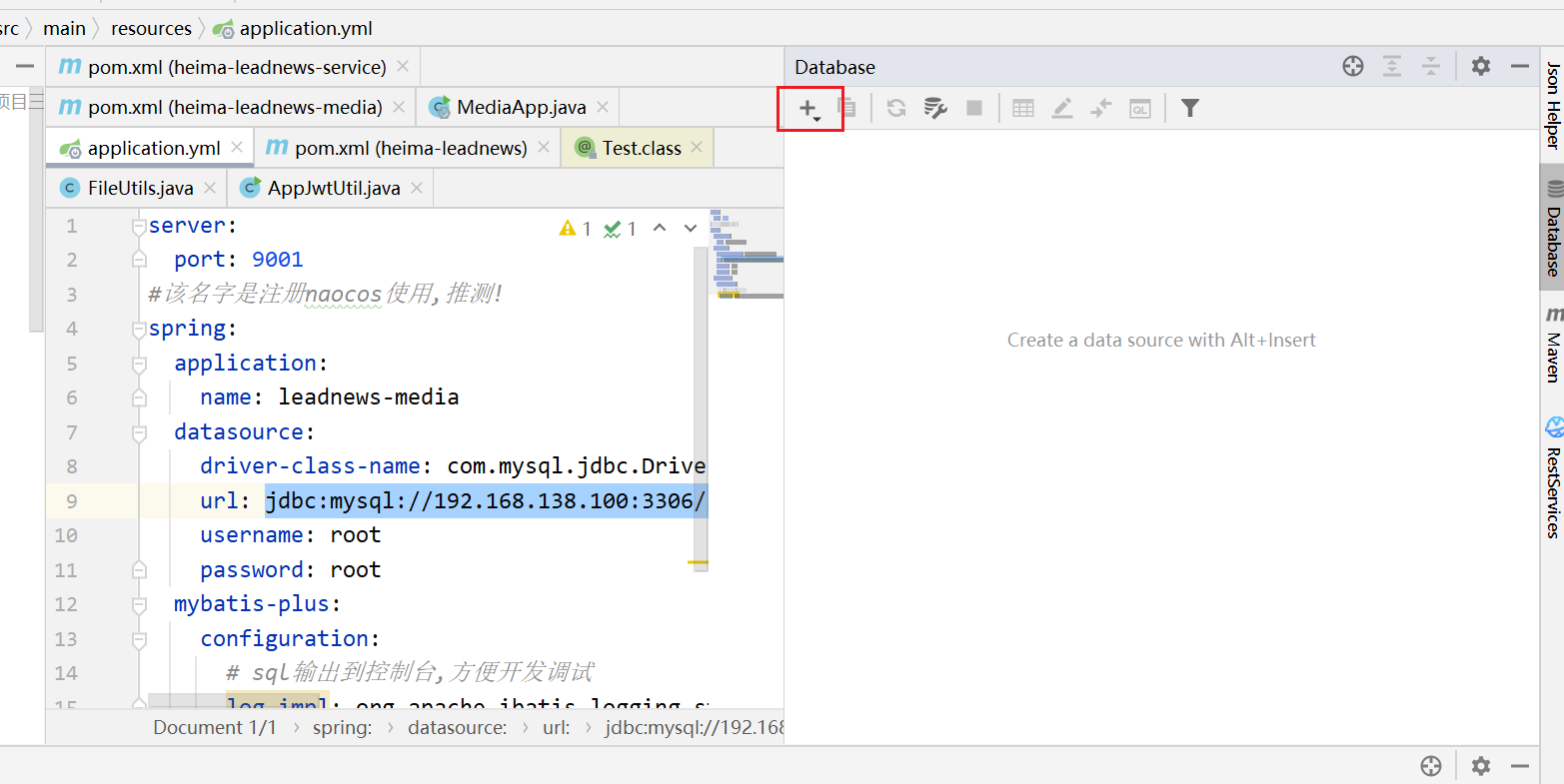Collapse the spring: block fold marker
This screenshot has width=1564, height=784.
click(x=139, y=330)
